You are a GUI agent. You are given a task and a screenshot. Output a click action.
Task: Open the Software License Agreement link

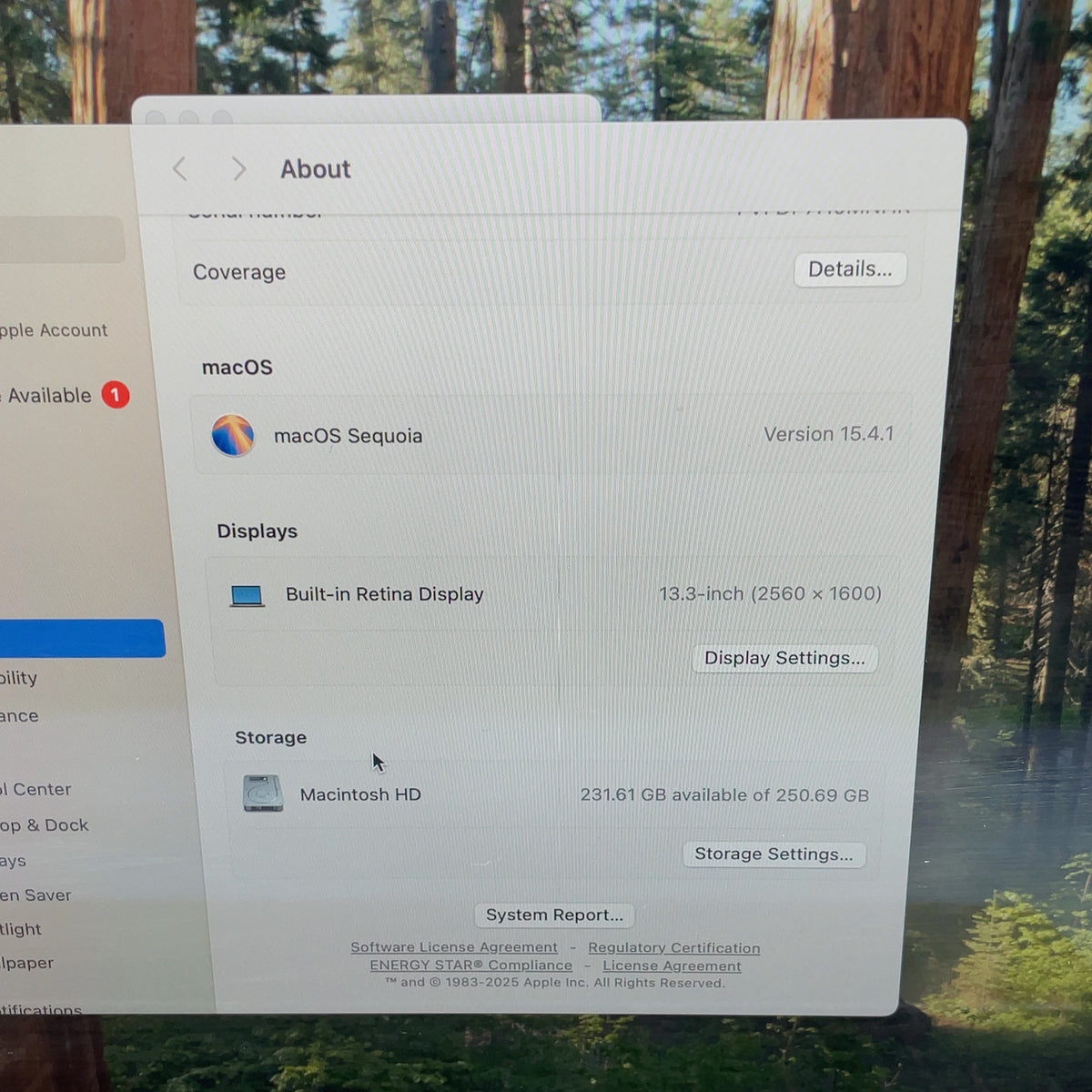(454, 947)
